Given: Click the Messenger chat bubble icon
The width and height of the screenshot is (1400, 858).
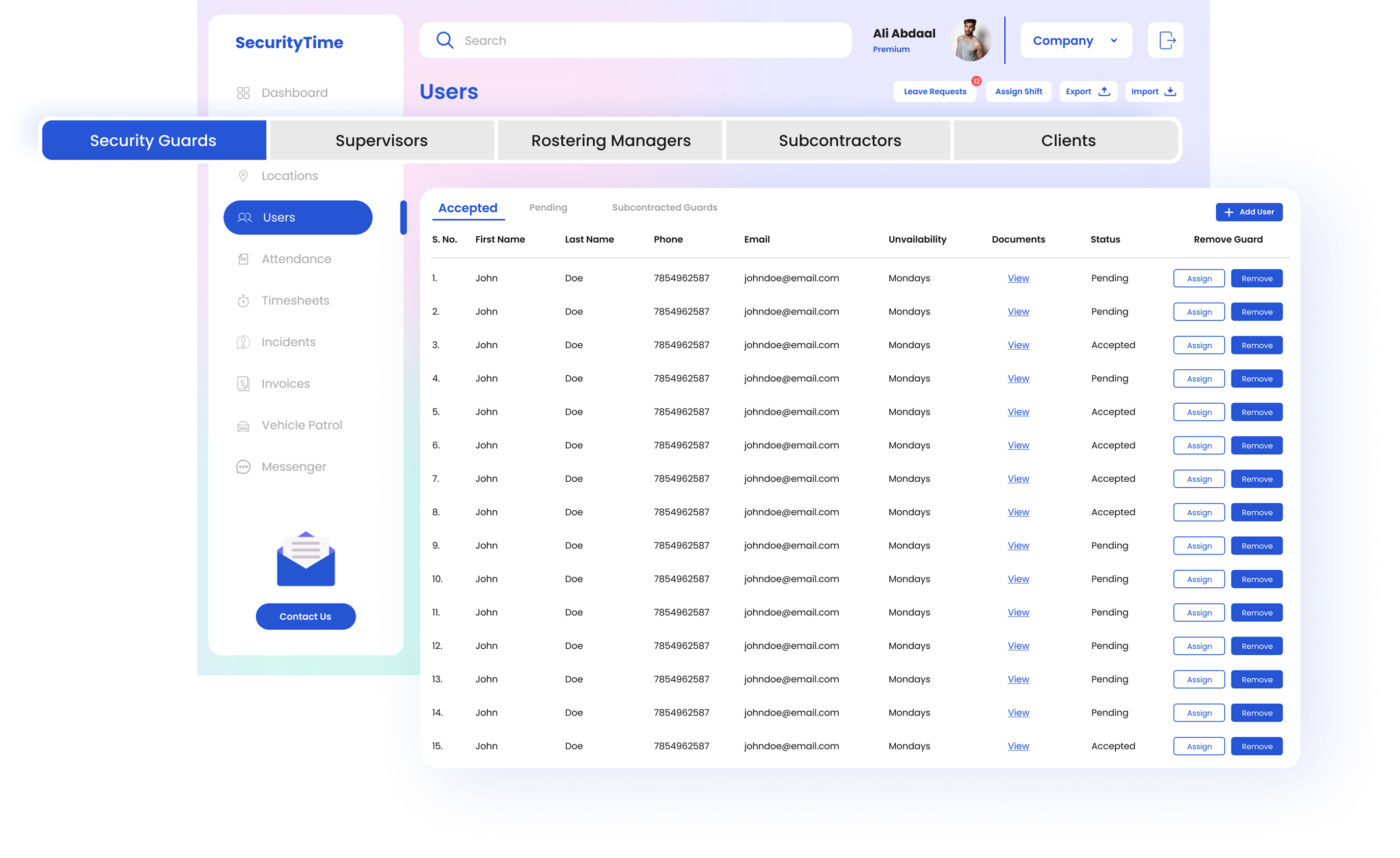Looking at the screenshot, I should [x=243, y=467].
